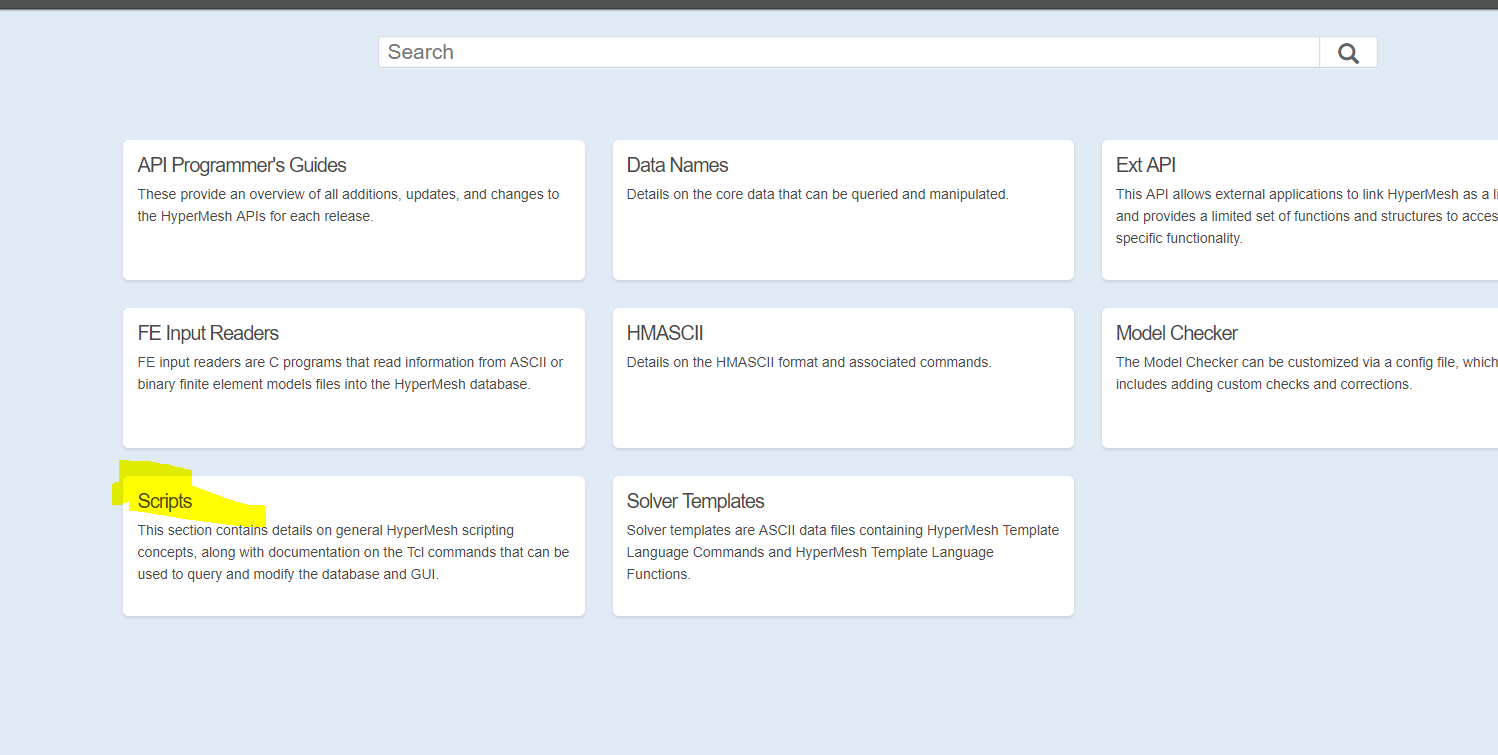Open the highlighted Scripts heading
The image size is (1498, 755).
coord(165,501)
